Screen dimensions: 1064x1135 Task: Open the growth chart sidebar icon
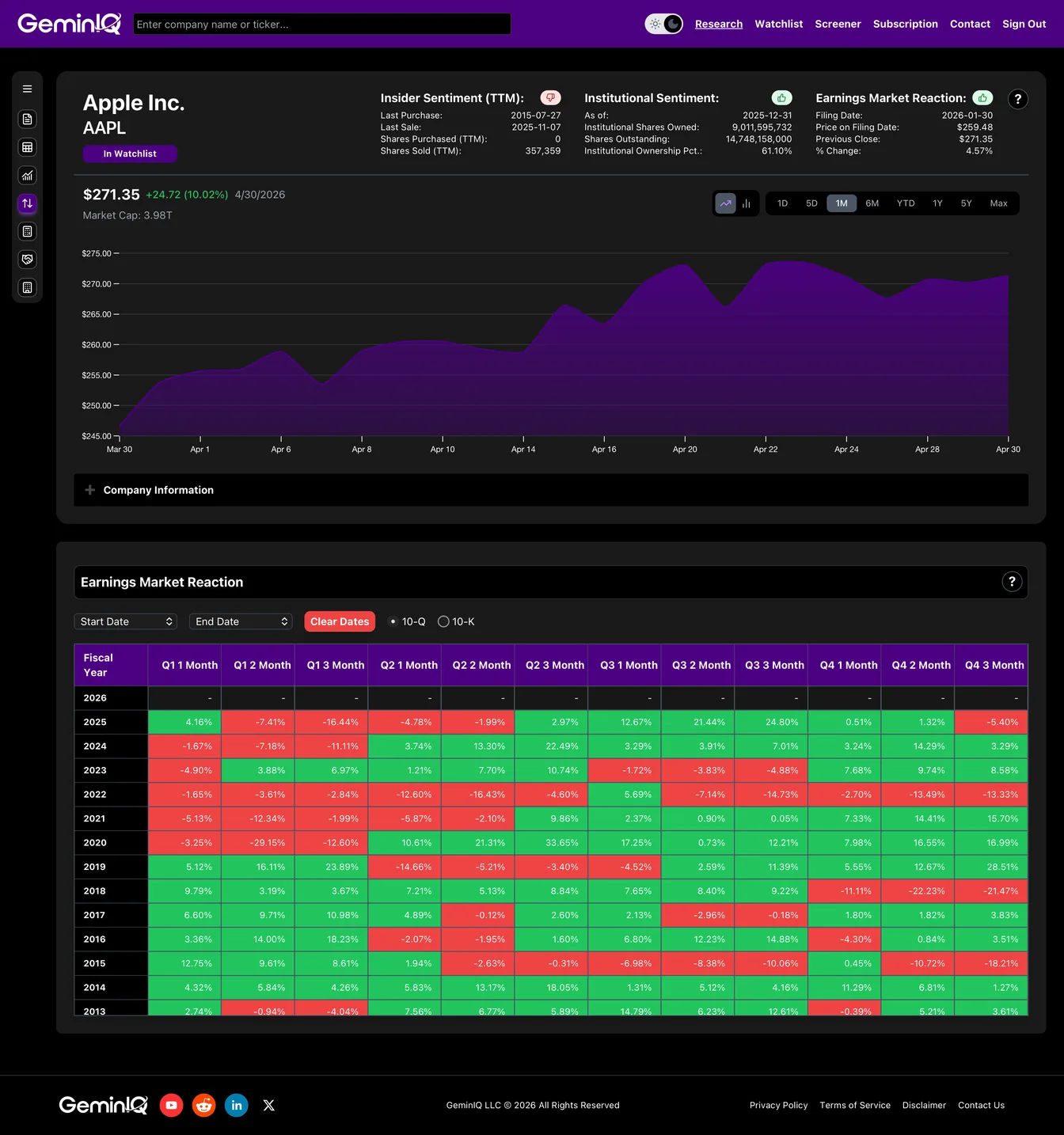[27, 175]
